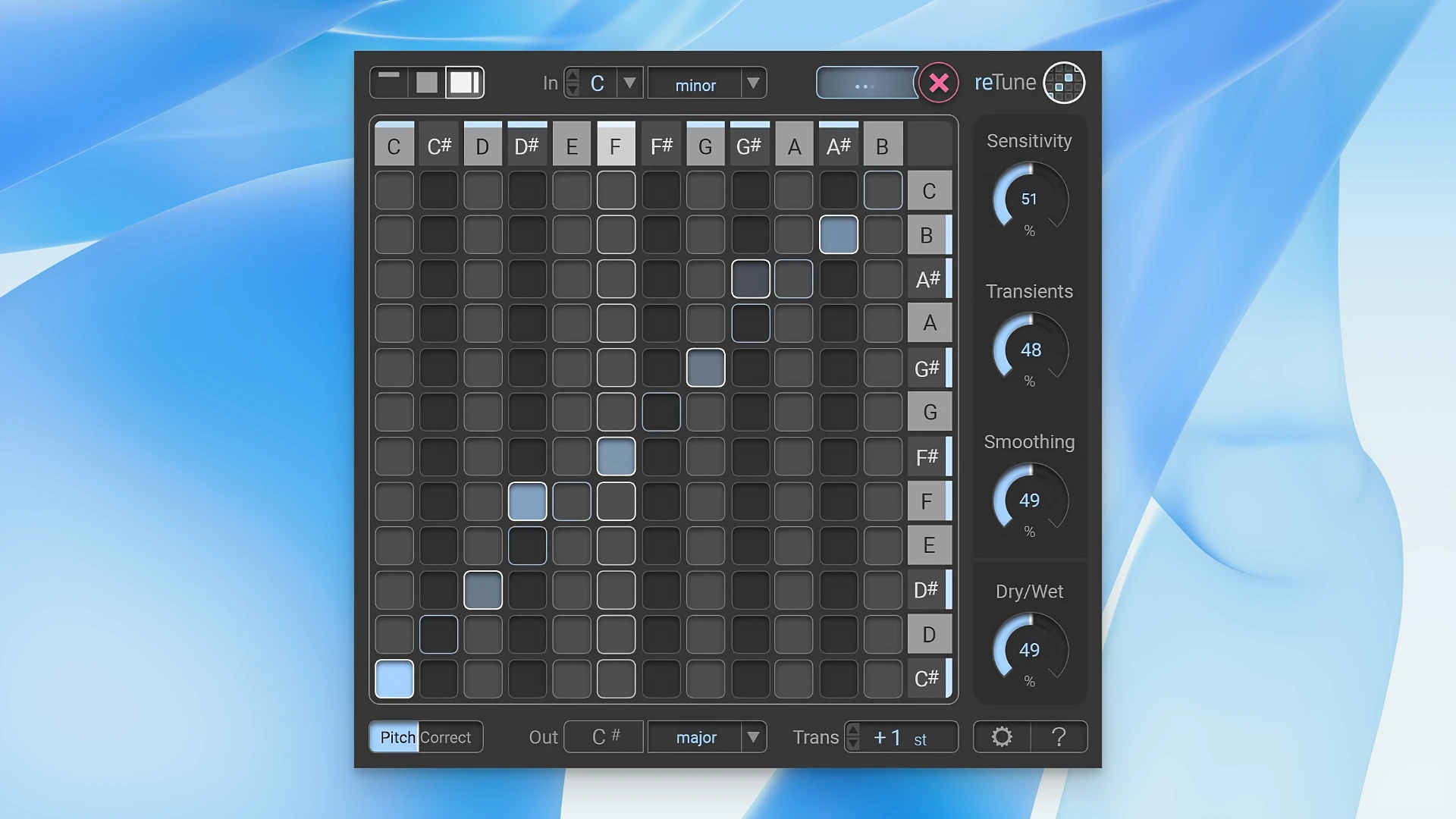Viewport: 1456px width, 819px height.
Task: Expand the input scale minor dropdown
Action: click(753, 83)
